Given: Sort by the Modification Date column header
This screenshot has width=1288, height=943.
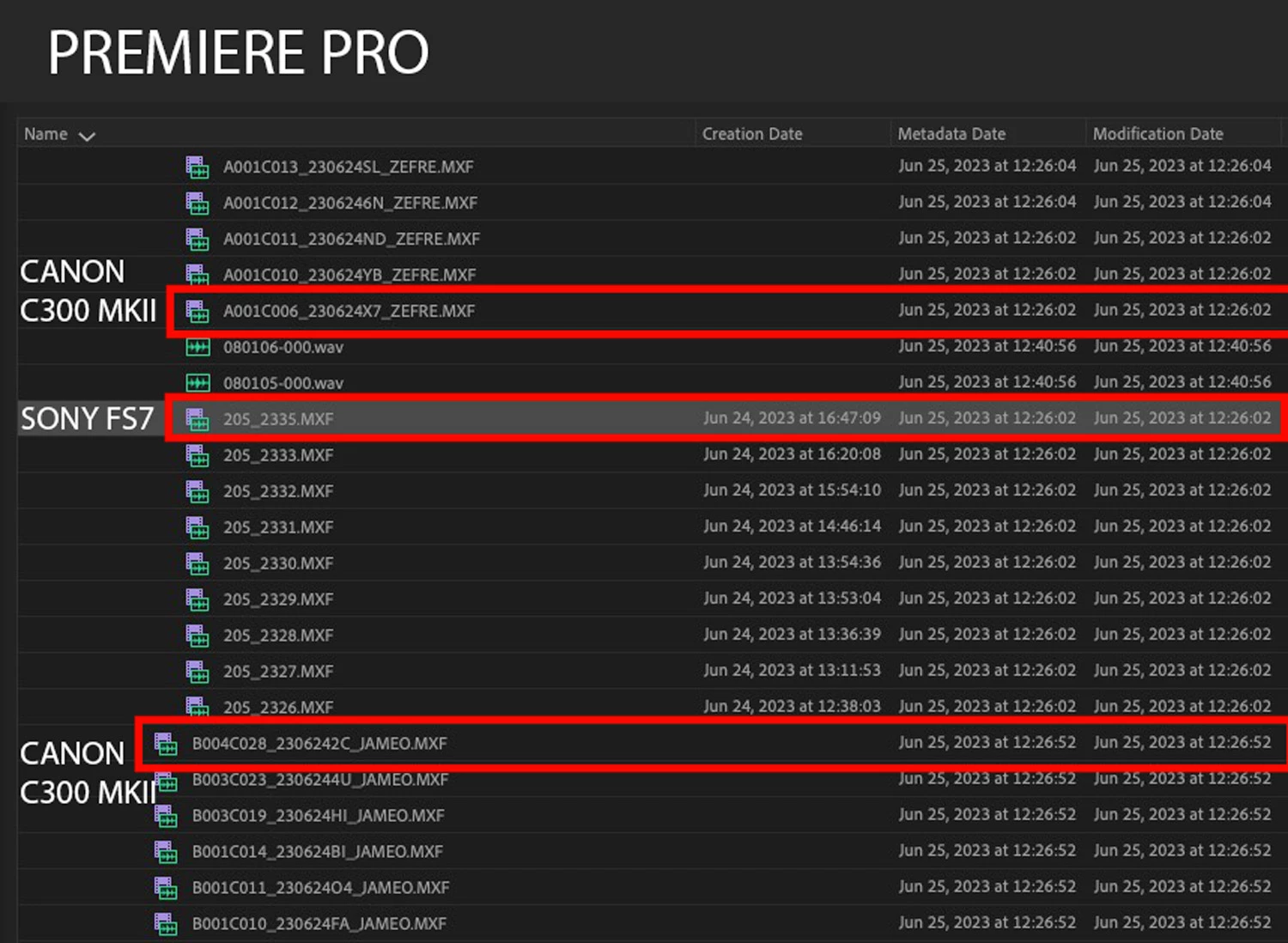Looking at the screenshot, I should pos(1157,134).
